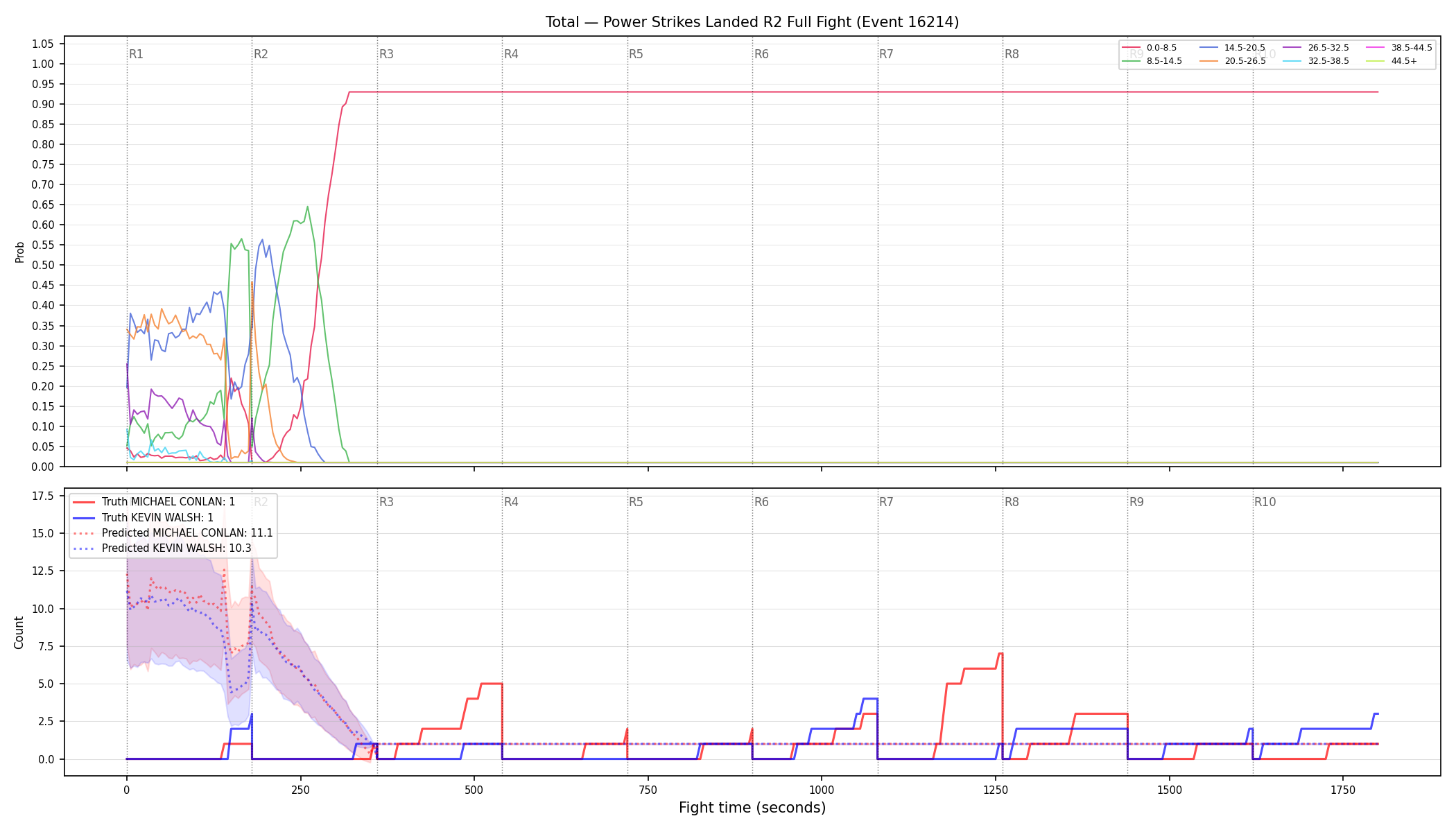Screen dimensions: 1456x832
Task: Click the R5 round marker in the Count chart
Action: (636, 502)
